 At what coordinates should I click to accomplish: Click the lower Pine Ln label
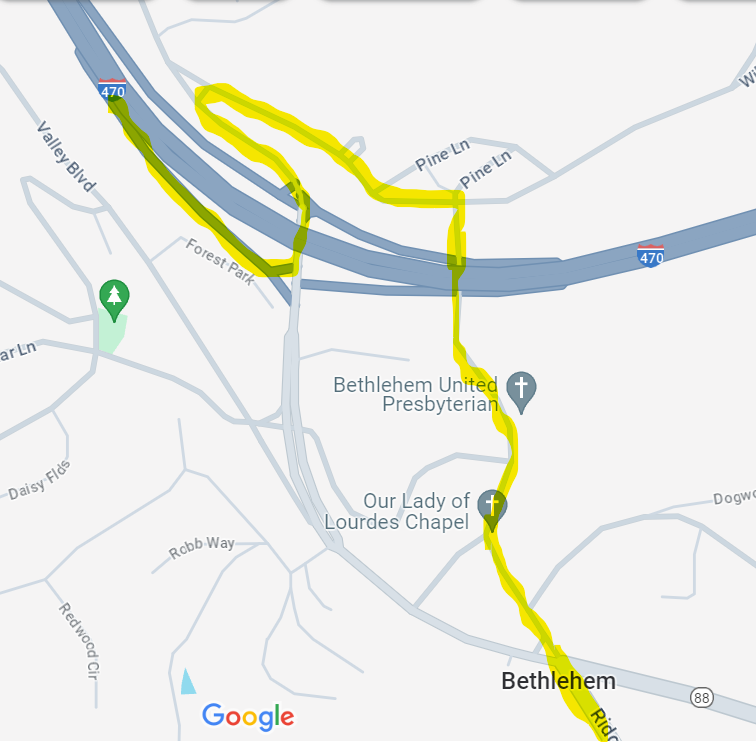pos(485,169)
